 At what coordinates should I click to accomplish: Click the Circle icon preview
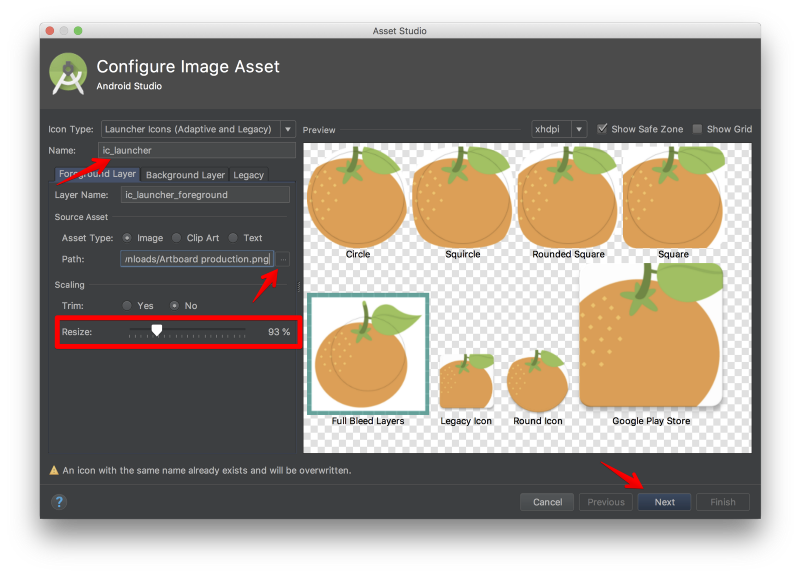point(357,196)
